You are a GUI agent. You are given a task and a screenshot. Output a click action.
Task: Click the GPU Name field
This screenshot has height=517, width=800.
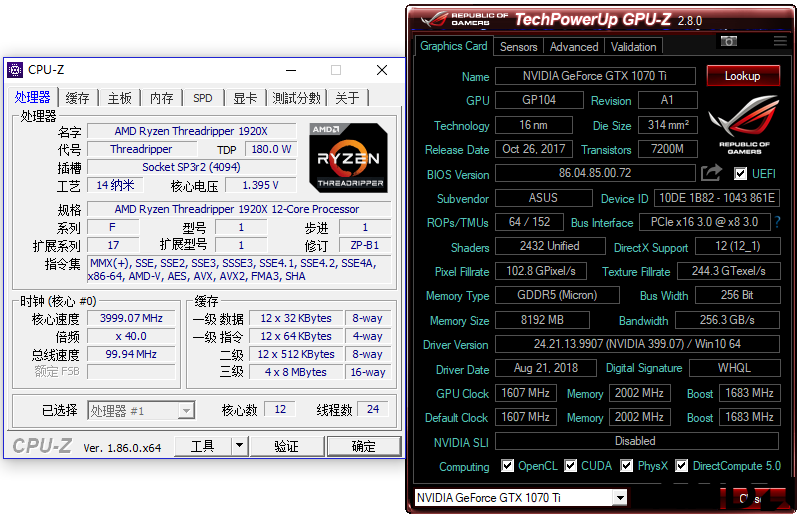[x=595, y=76]
